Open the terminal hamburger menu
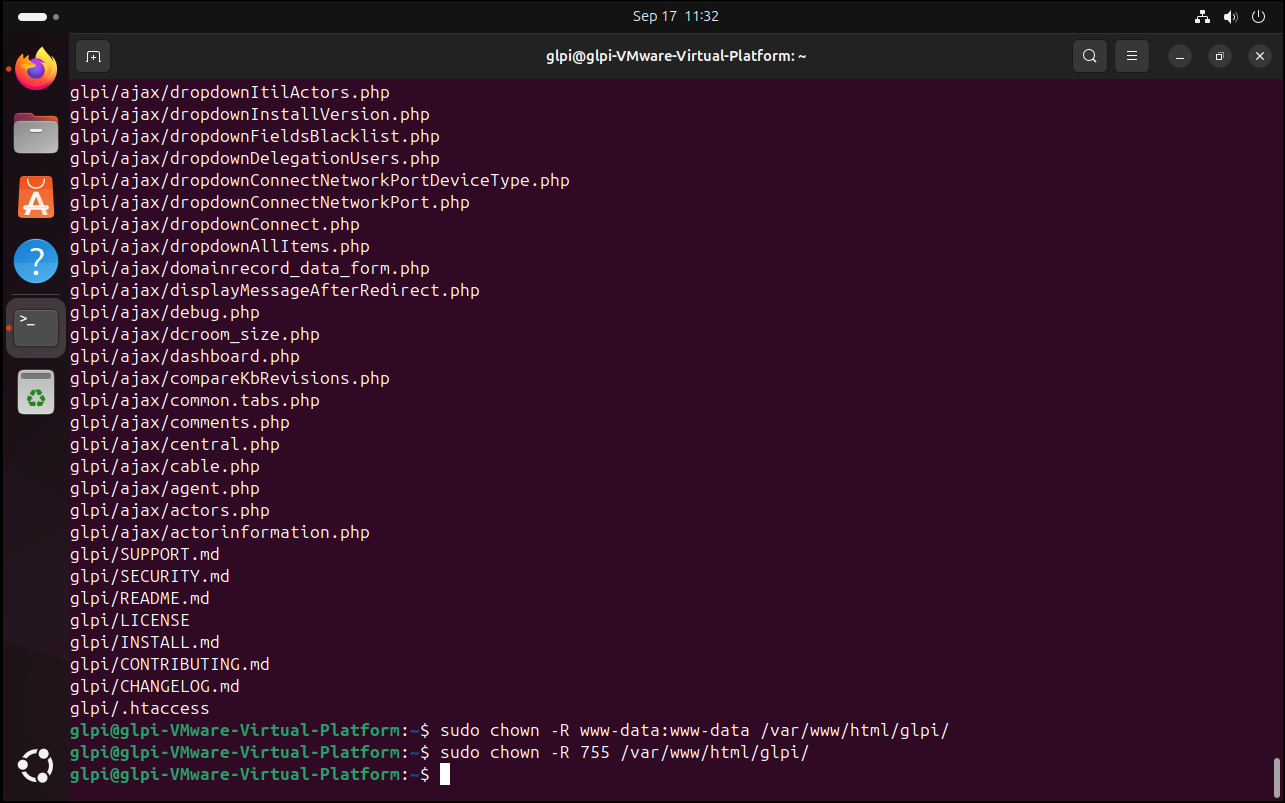Screen dimensions: 1285x803 (1131, 56)
